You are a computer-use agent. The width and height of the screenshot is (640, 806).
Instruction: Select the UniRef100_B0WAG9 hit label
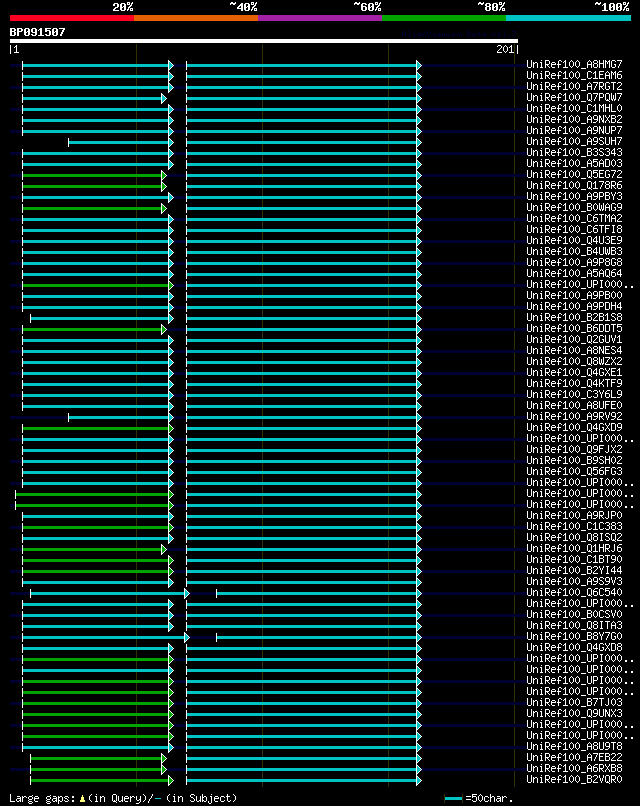point(574,207)
